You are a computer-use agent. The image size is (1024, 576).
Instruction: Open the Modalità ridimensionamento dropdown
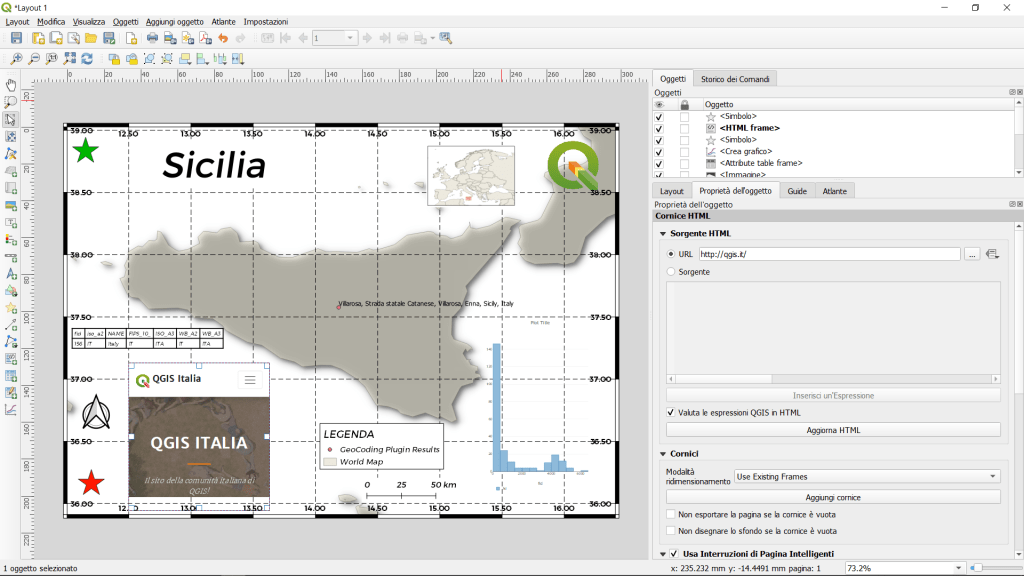pos(866,477)
